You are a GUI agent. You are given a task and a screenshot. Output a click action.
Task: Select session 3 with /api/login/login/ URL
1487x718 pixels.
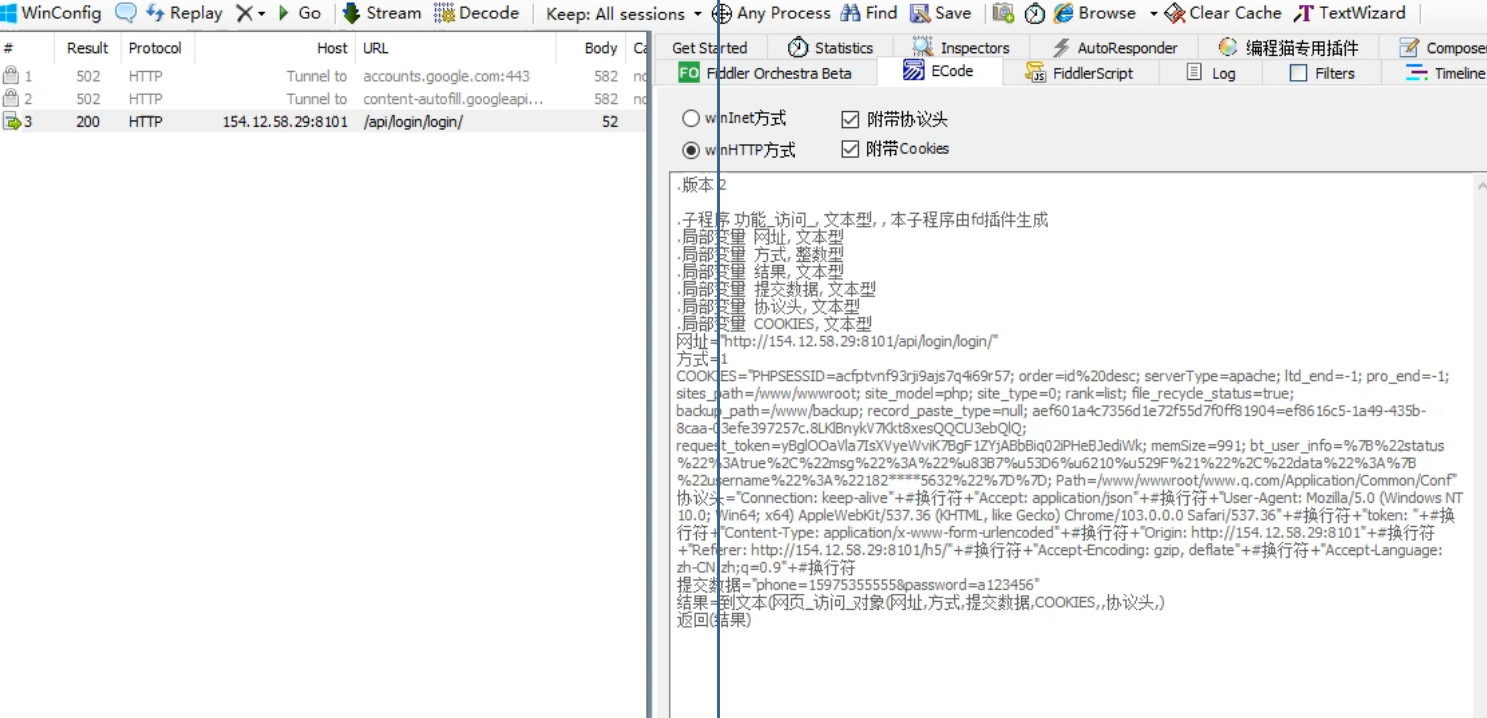click(412, 122)
